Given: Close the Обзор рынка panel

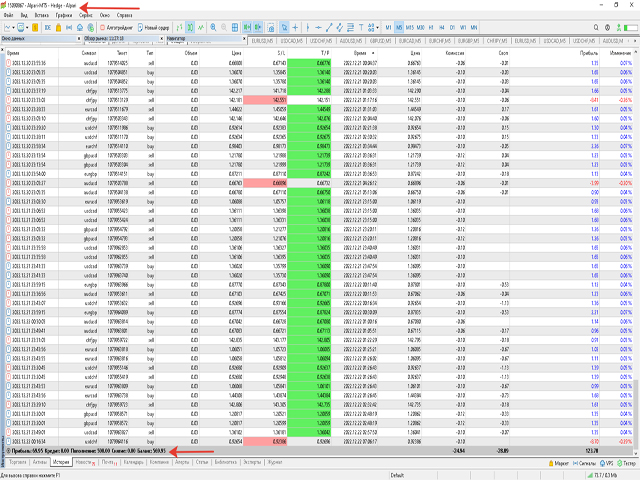Looking at the screenshot, I should tap(161, 39).
